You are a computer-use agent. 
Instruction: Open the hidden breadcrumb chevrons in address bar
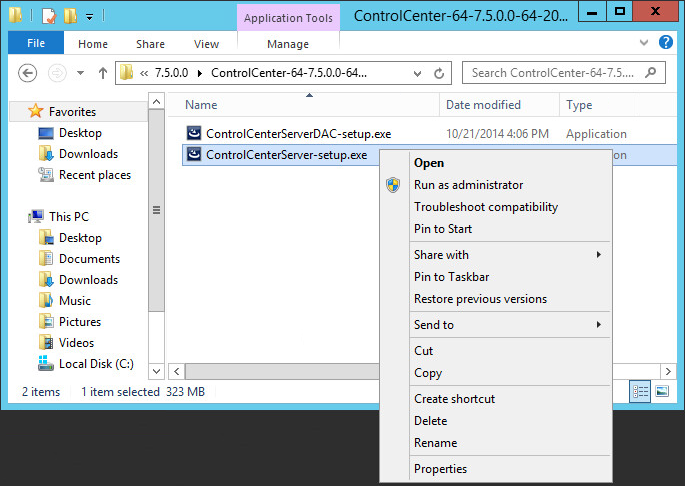click(144, 73)
